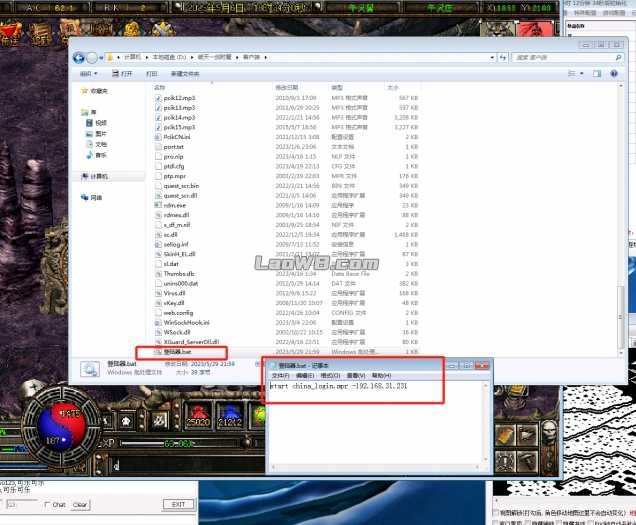Select the web.config file

point(178,313)
